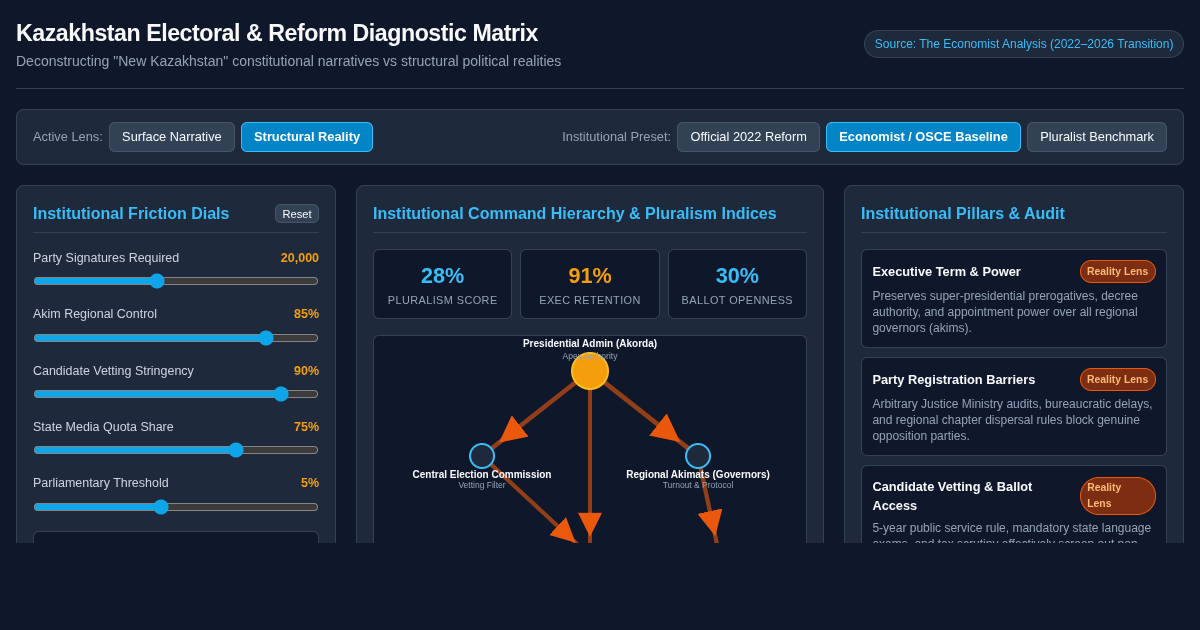
Task: Select Economist / OSCE Baseline preset
Action: click(x=923, y=137)
